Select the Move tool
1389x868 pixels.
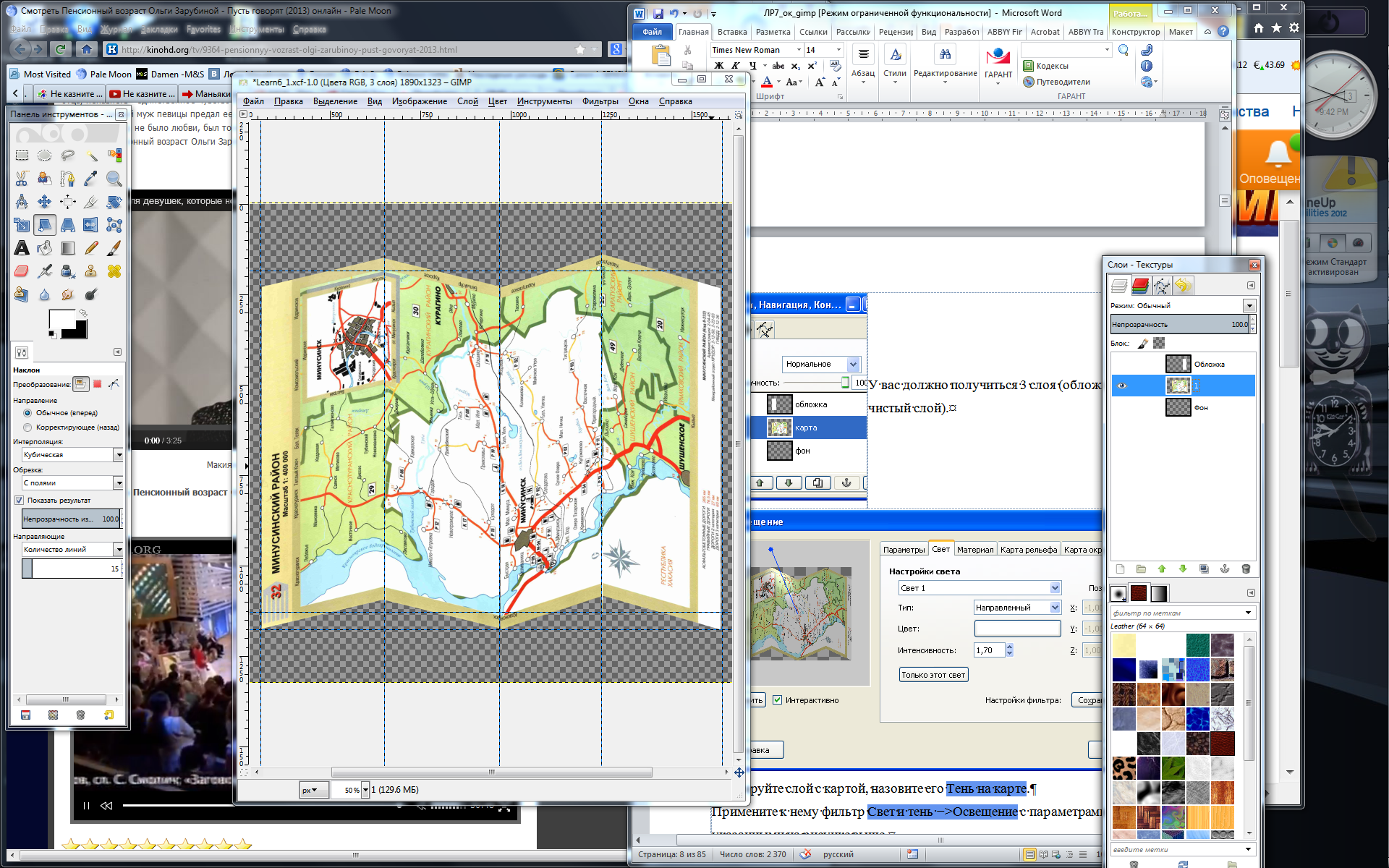tap(45, 202)
